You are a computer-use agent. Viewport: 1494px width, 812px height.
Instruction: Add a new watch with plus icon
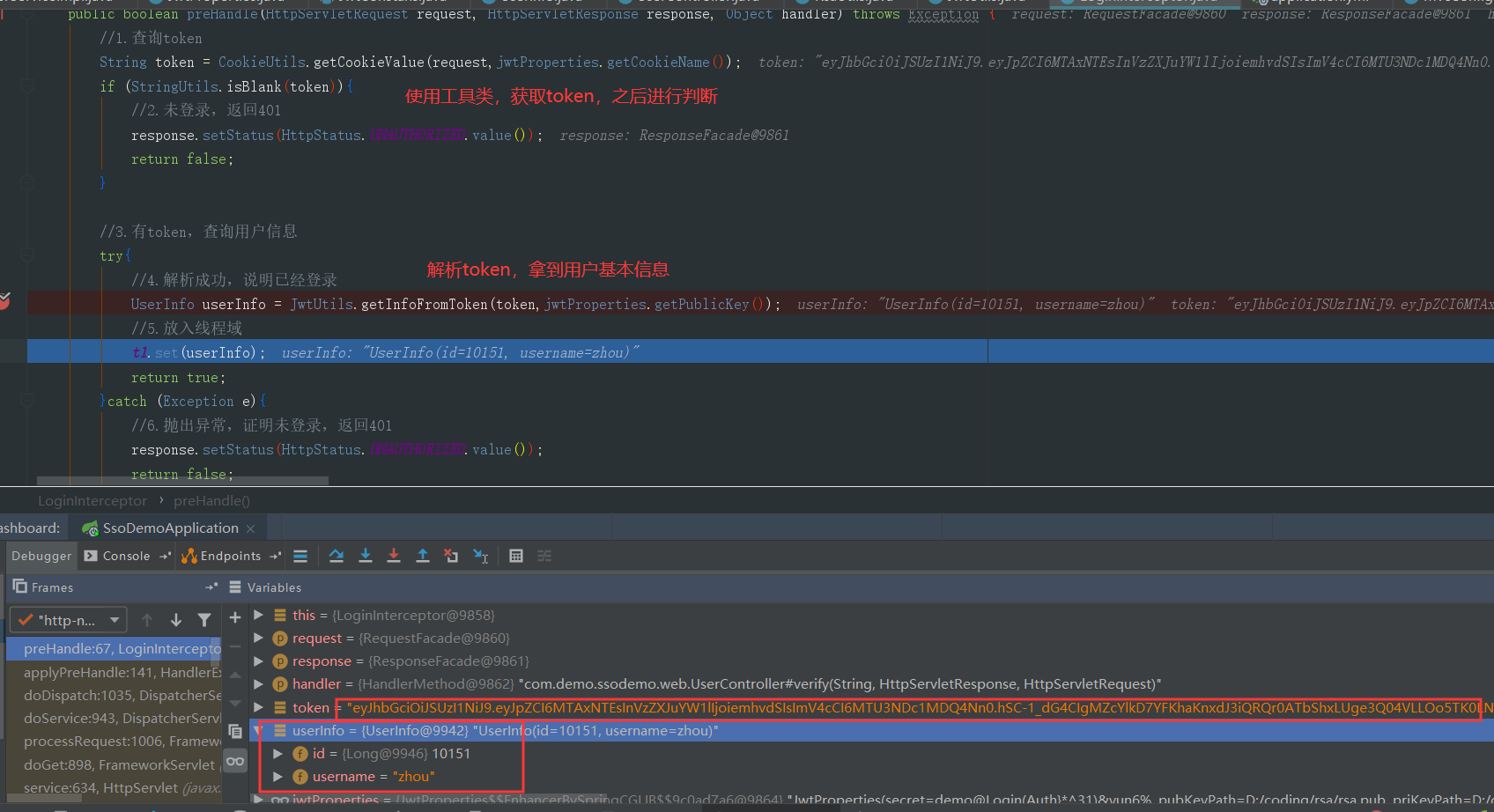(235, 618)
